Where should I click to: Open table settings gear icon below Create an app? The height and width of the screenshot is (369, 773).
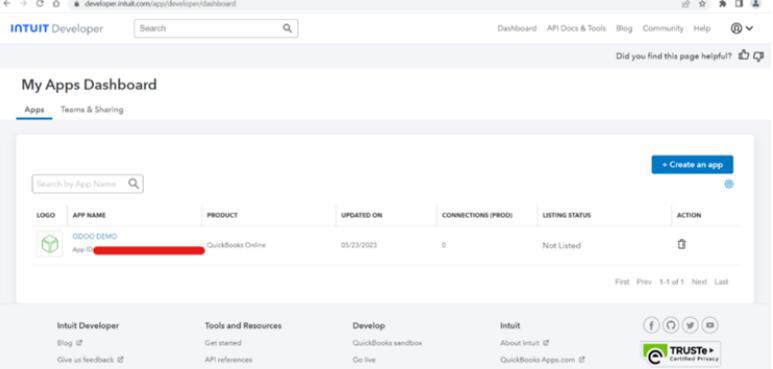[729, 184]
